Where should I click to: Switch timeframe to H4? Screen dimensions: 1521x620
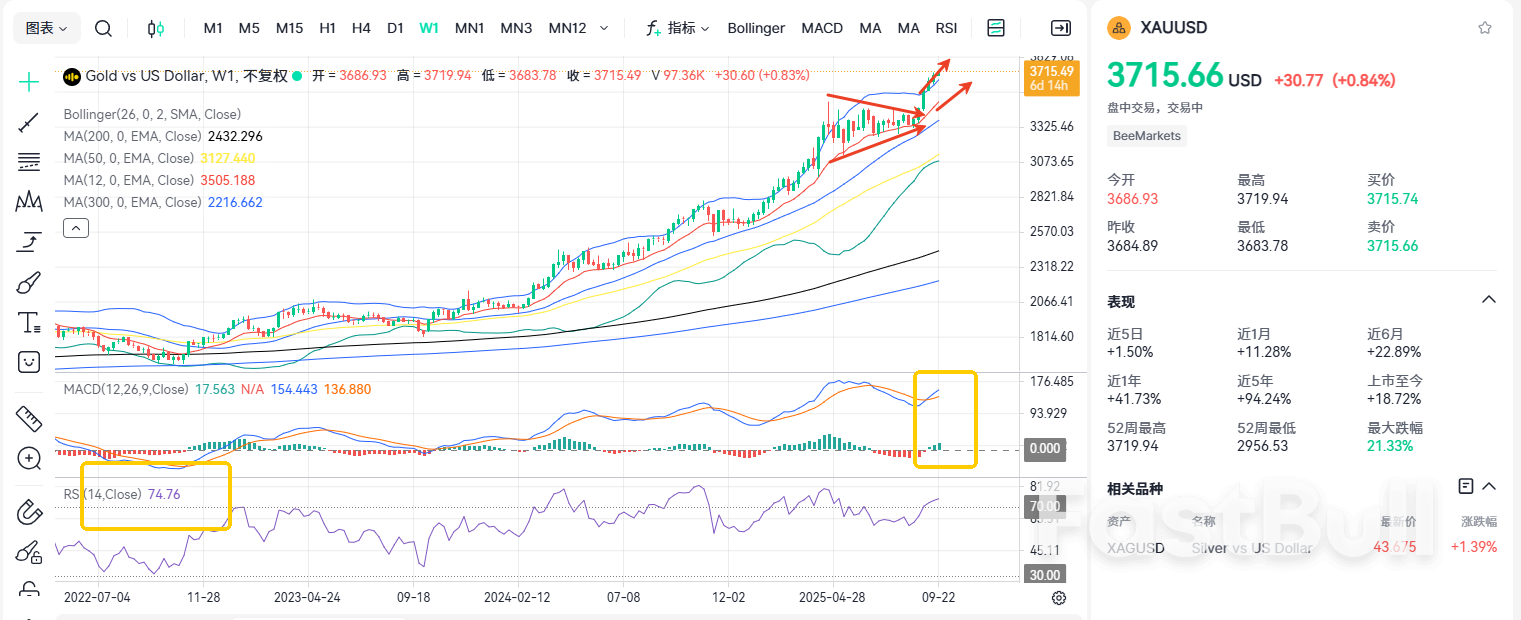[x=361, y=28]
